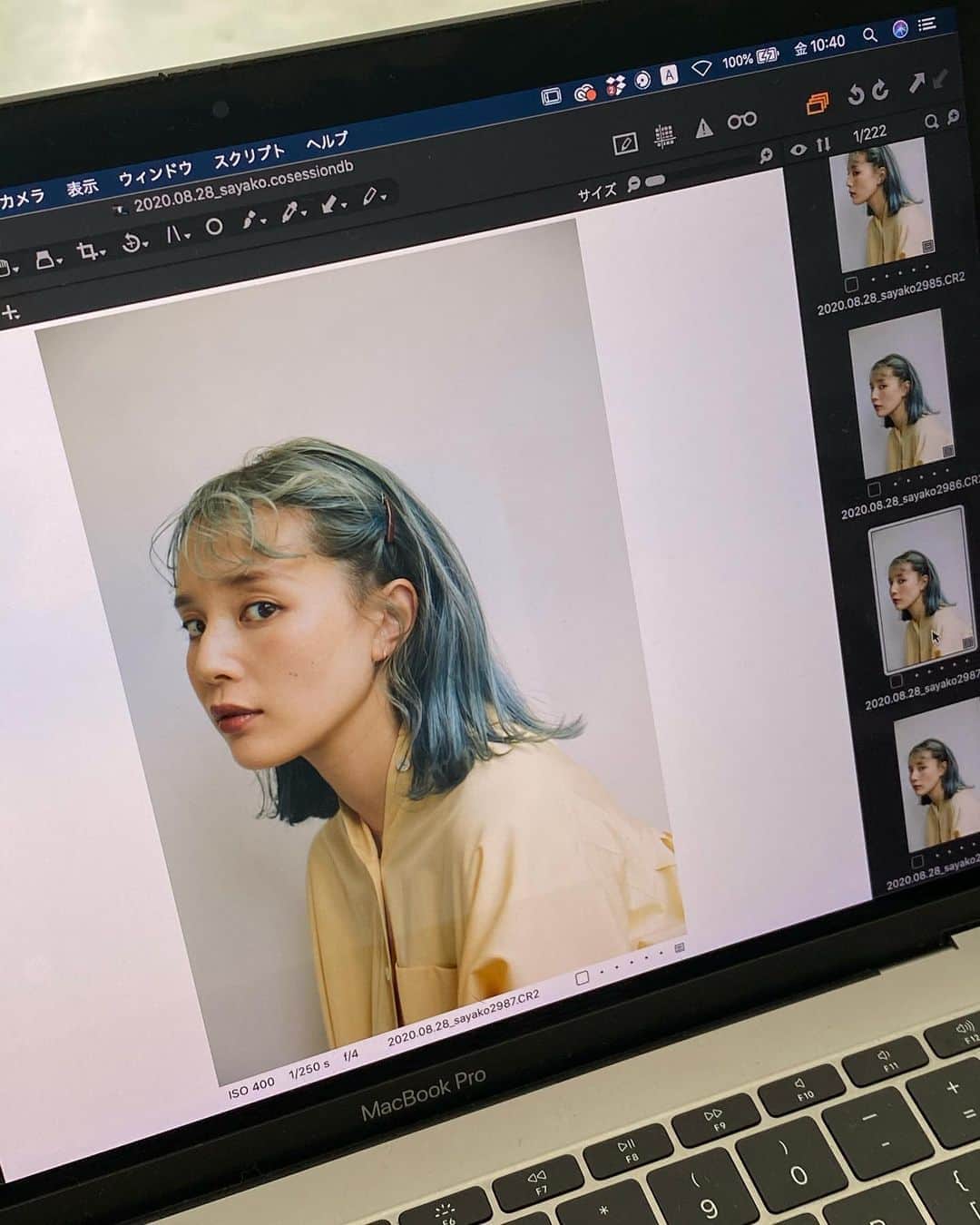980x1225 pixels.
Task: Click the ISO 400 readout
Action: coord(250,1088)
